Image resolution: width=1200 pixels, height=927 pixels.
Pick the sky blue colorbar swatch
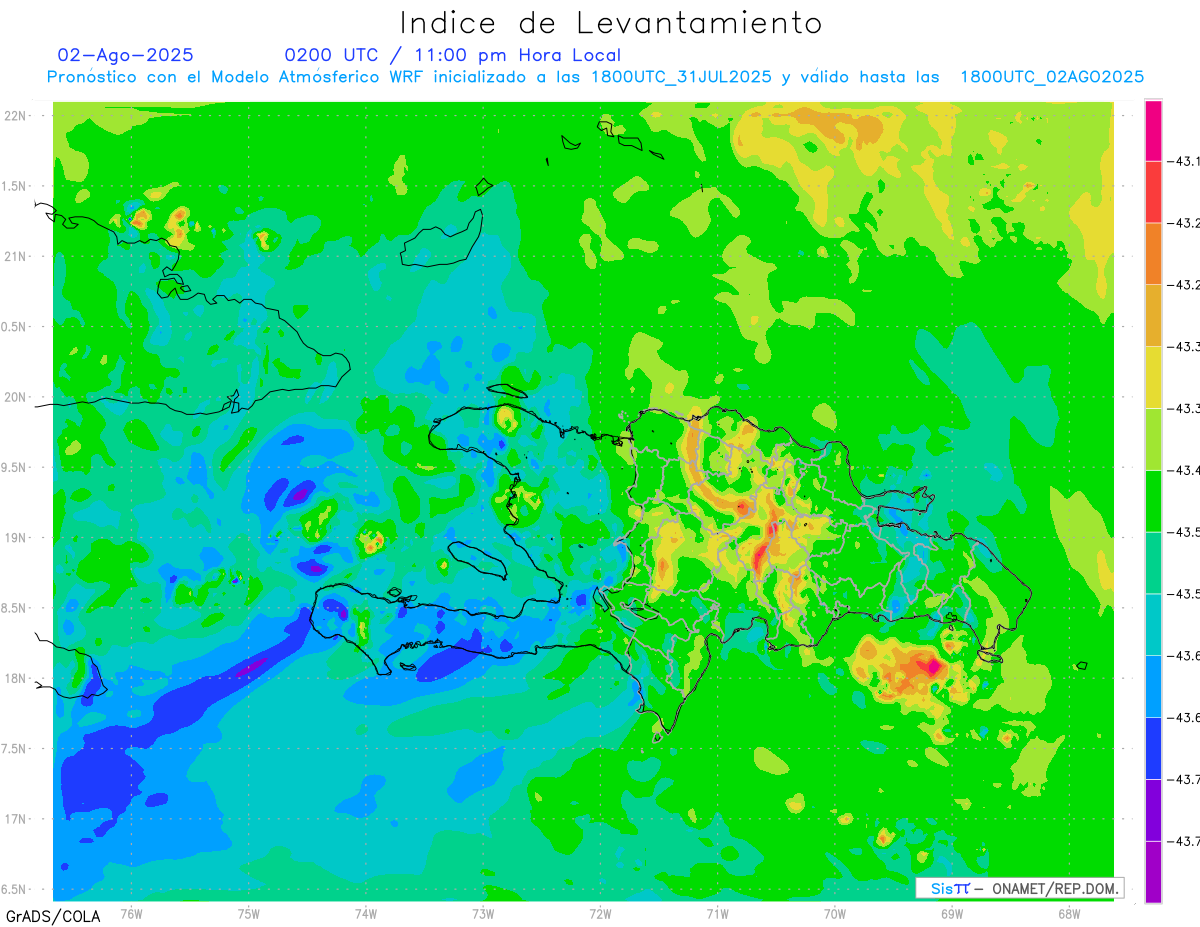[1153, 686]
